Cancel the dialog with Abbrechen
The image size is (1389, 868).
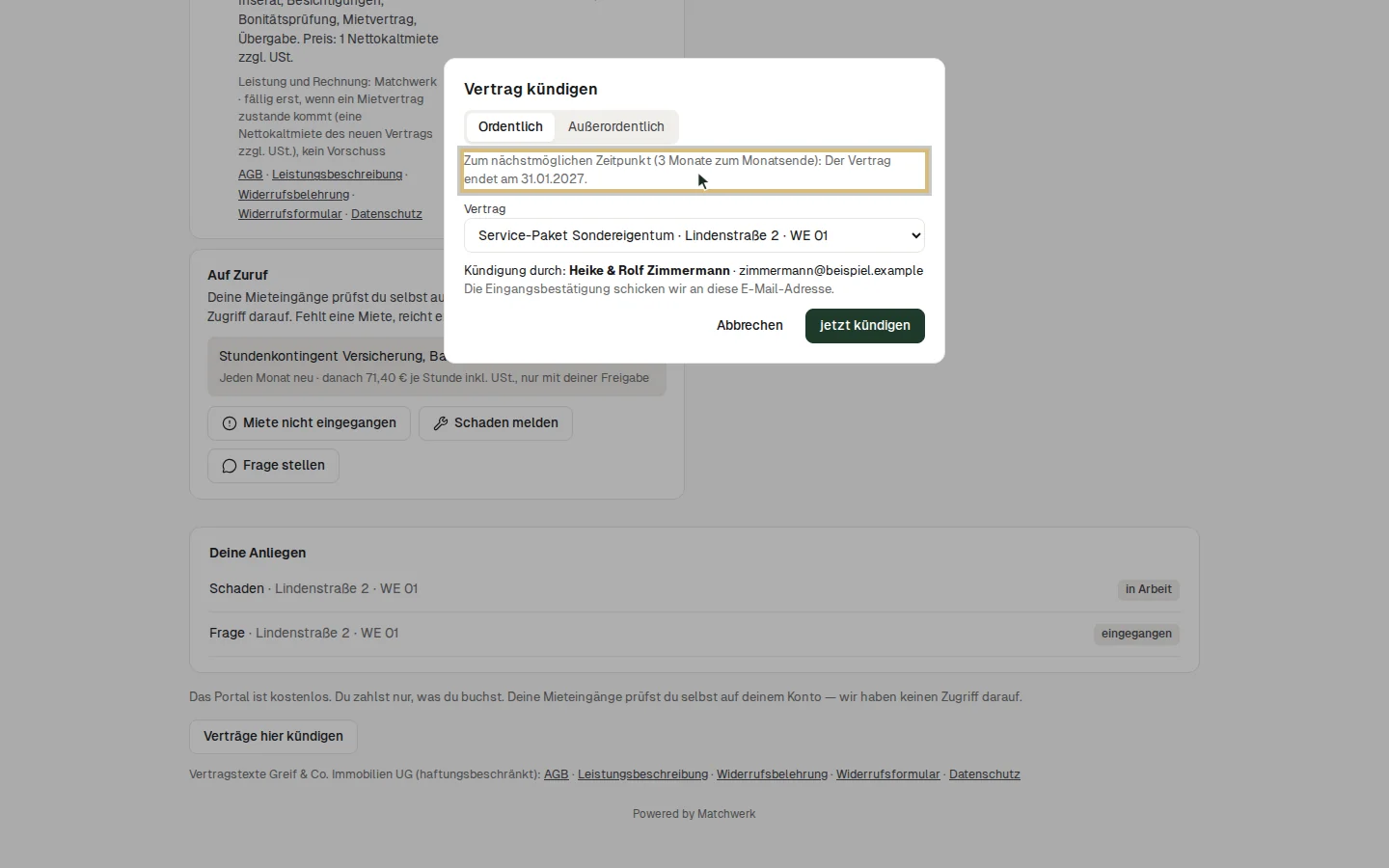point(749,325)
